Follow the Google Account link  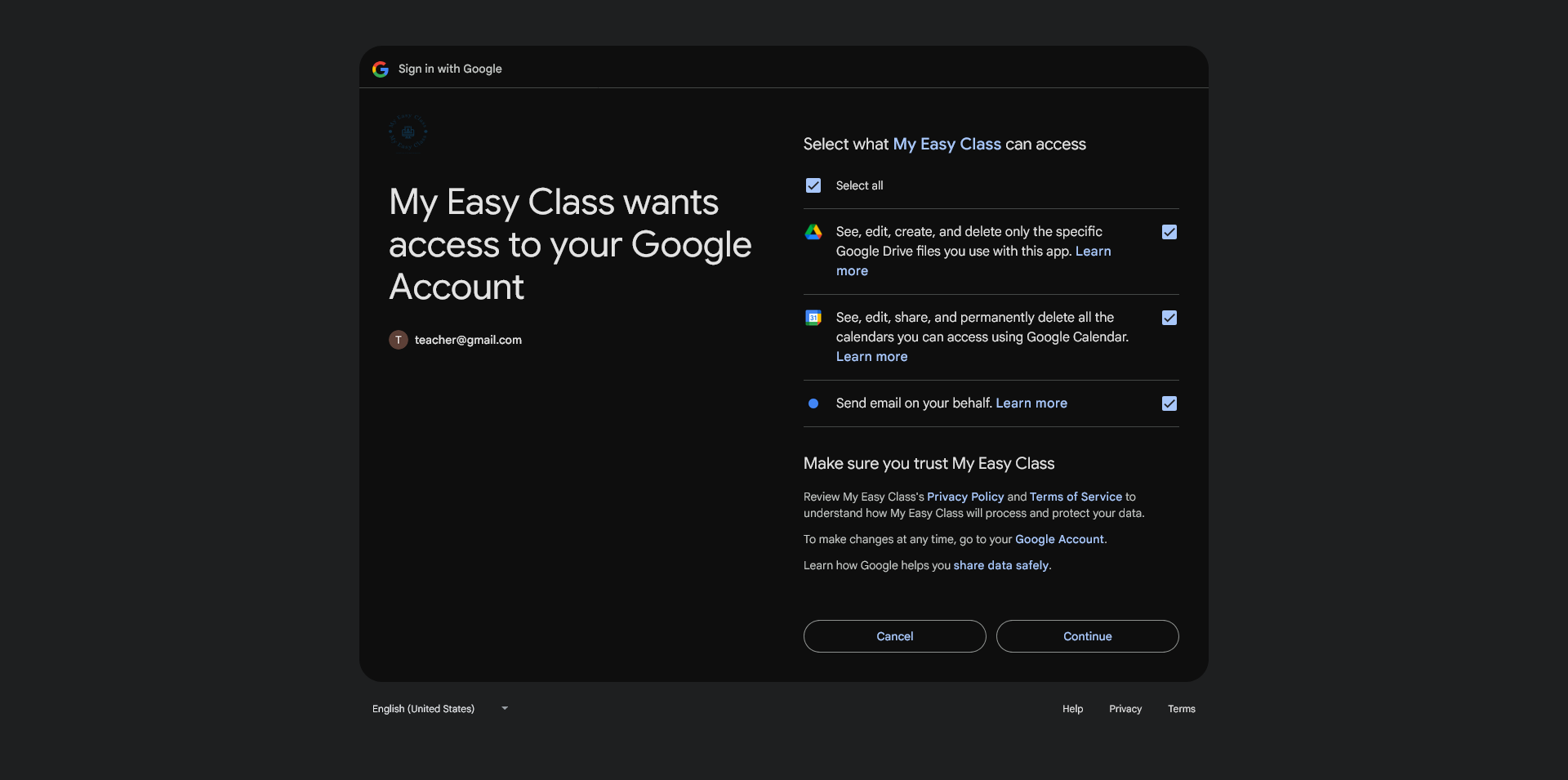[x=1059, y=539]
